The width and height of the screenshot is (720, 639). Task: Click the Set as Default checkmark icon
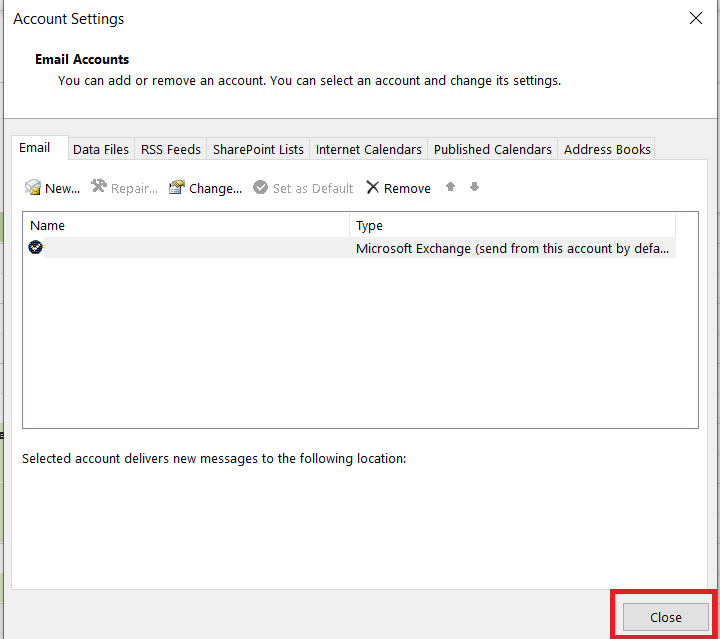(261, 188)
